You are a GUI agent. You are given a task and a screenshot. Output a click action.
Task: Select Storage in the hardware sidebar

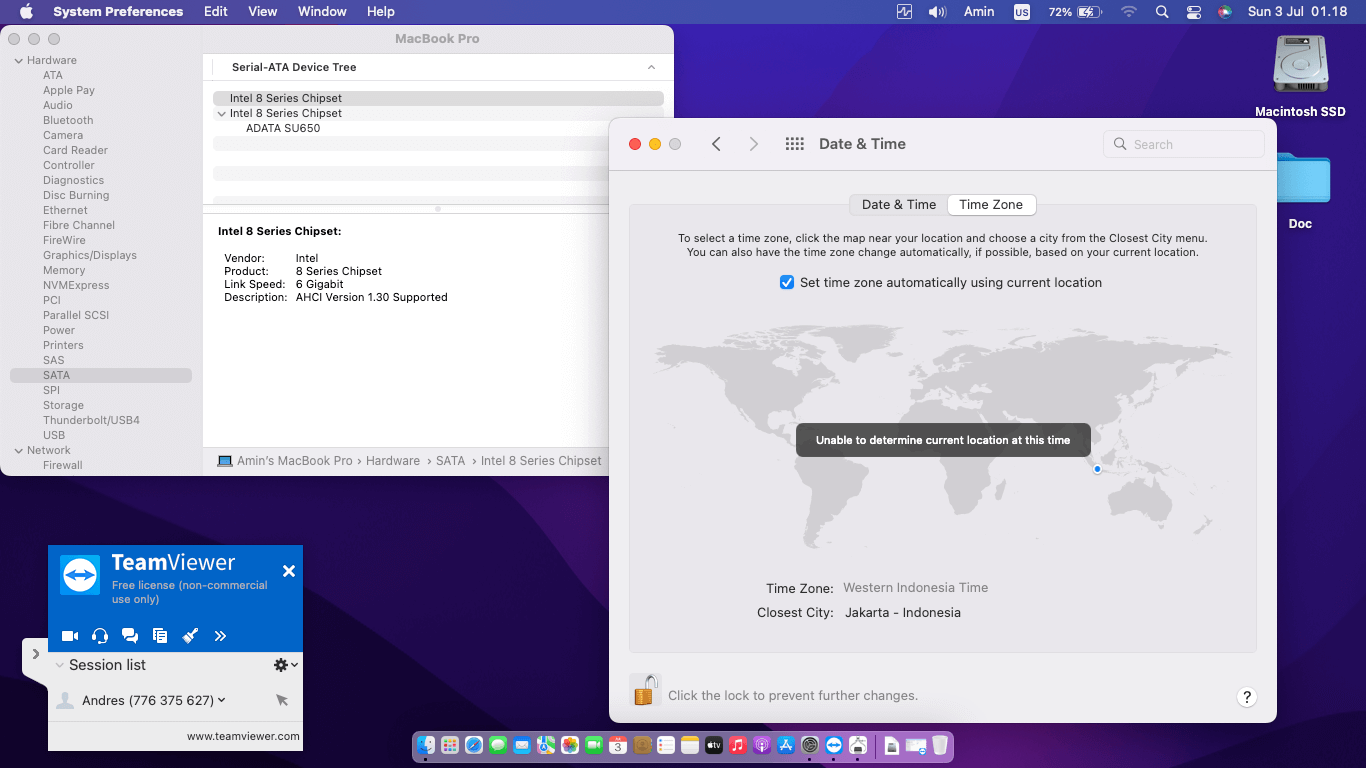tap(63, 405)
